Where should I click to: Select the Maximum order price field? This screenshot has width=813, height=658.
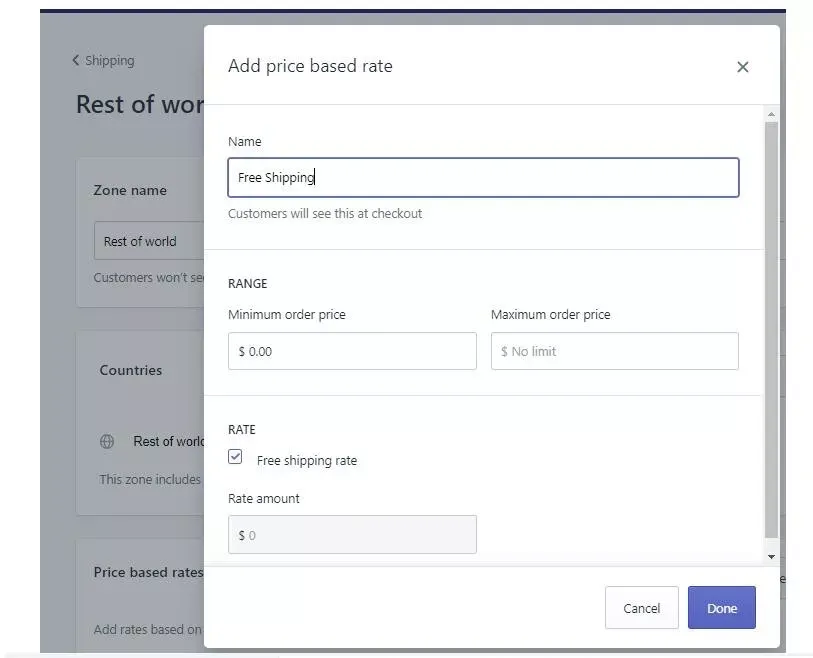point(614,352)
